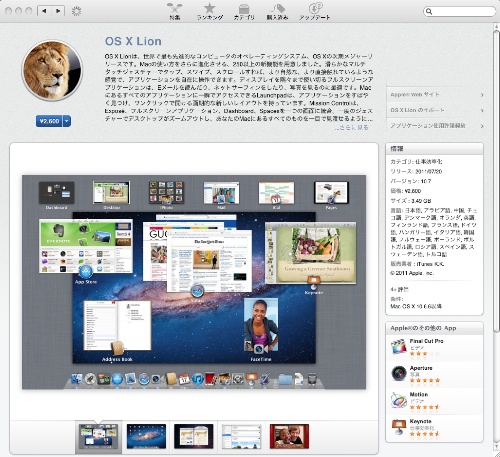Viewport: 500px width, 457px height.
Task: Click the Desktop space thumbnail in the screenshot
Action: [x=111, y=193]
